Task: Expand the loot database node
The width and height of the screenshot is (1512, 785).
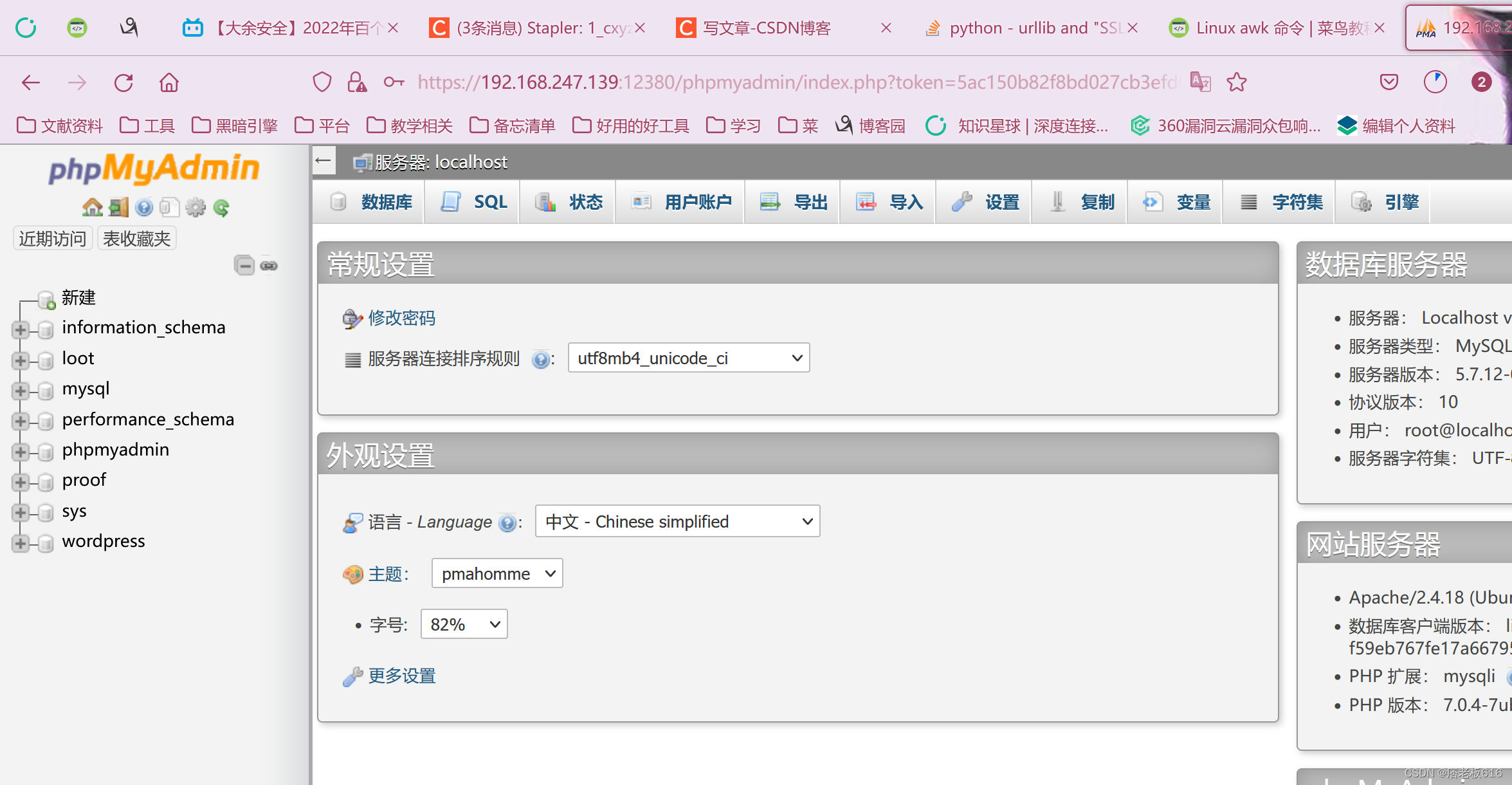Action: (20, 360)
